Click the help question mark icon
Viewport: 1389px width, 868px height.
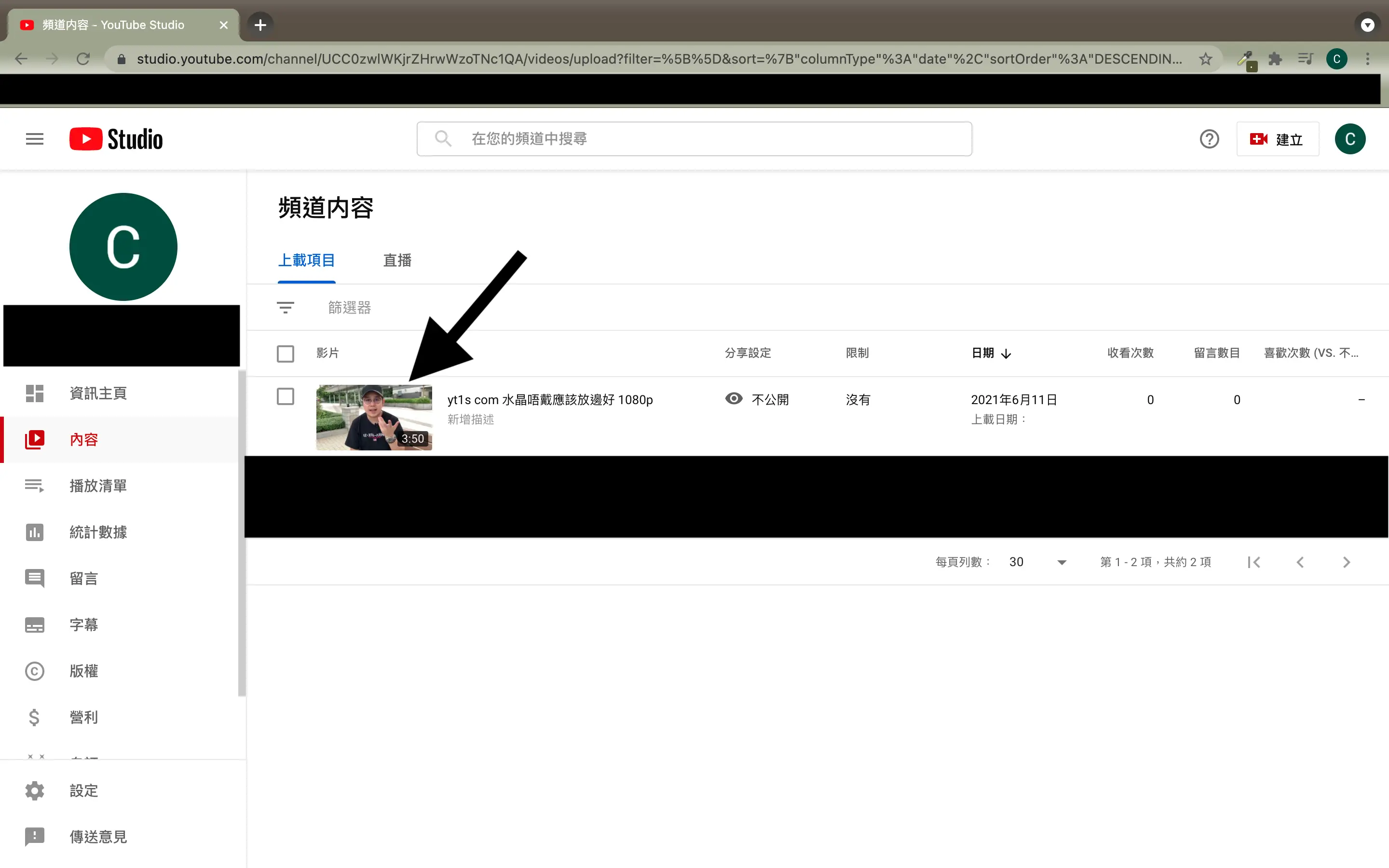coord(1209,139)
